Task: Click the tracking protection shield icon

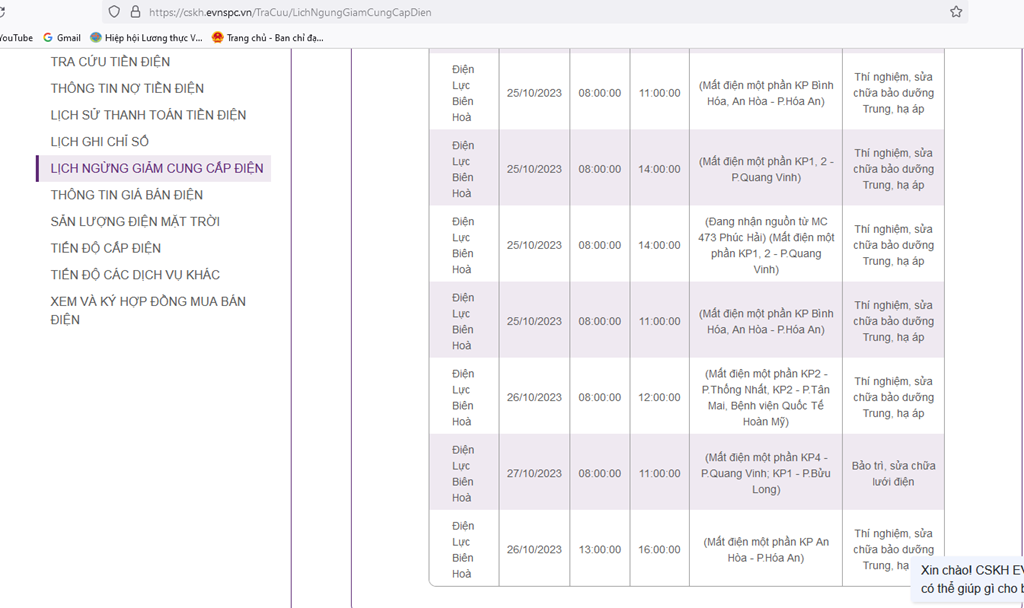Action: 114,12
